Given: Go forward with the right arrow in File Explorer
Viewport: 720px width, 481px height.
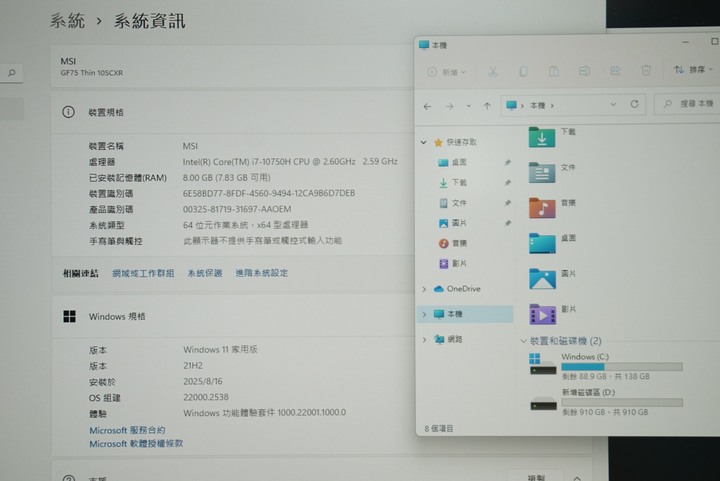Looking at the screenshot, I should (450, 106).
